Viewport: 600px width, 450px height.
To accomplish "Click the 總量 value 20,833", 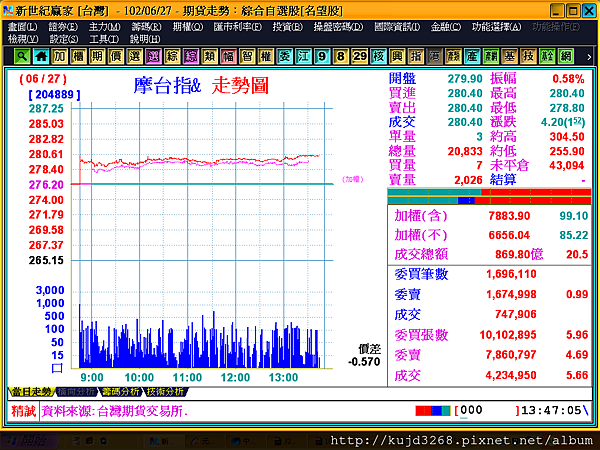I will point(465,152).
